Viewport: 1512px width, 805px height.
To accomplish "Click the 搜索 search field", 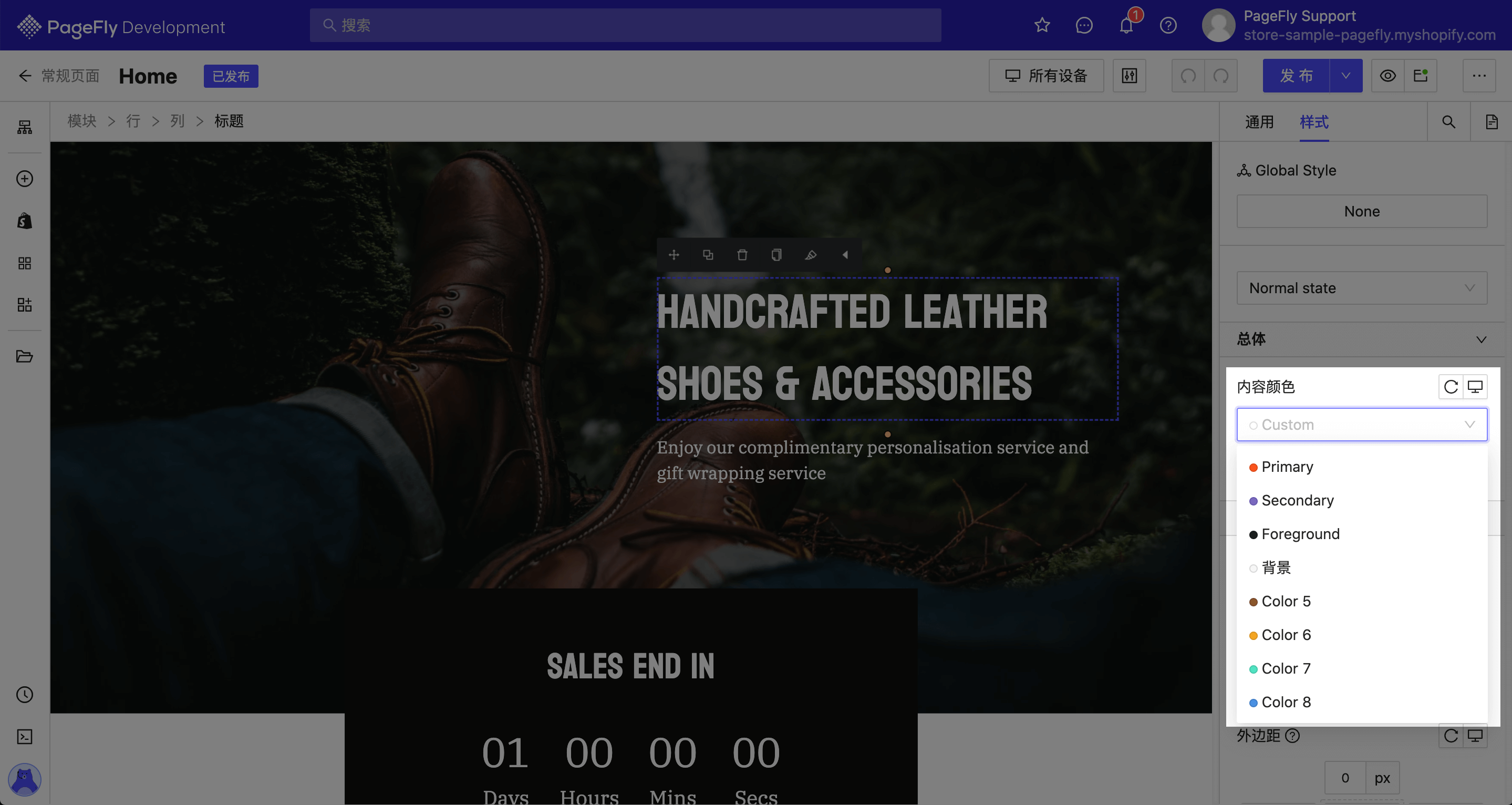I will 625,25.
